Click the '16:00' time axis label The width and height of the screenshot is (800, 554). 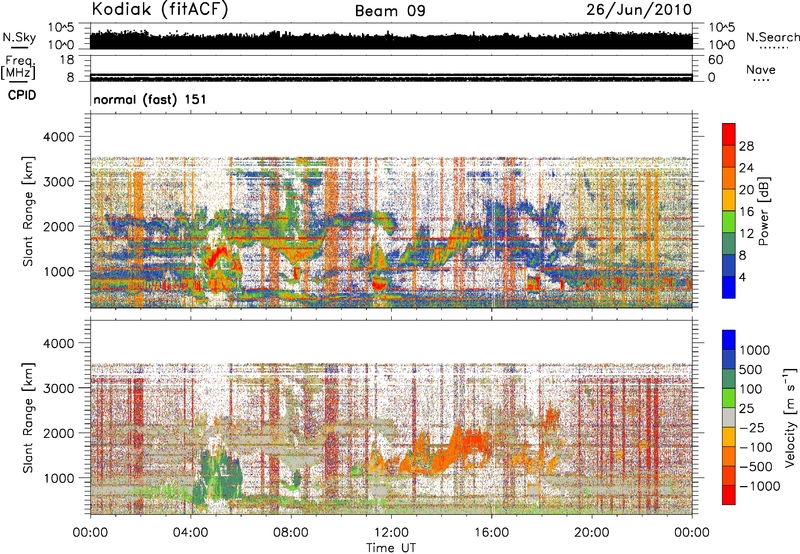491,533
